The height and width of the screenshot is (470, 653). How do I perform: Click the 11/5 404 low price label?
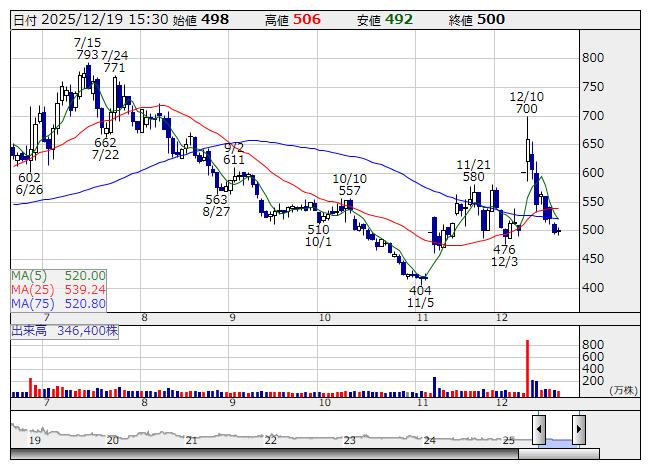point(420,296)
